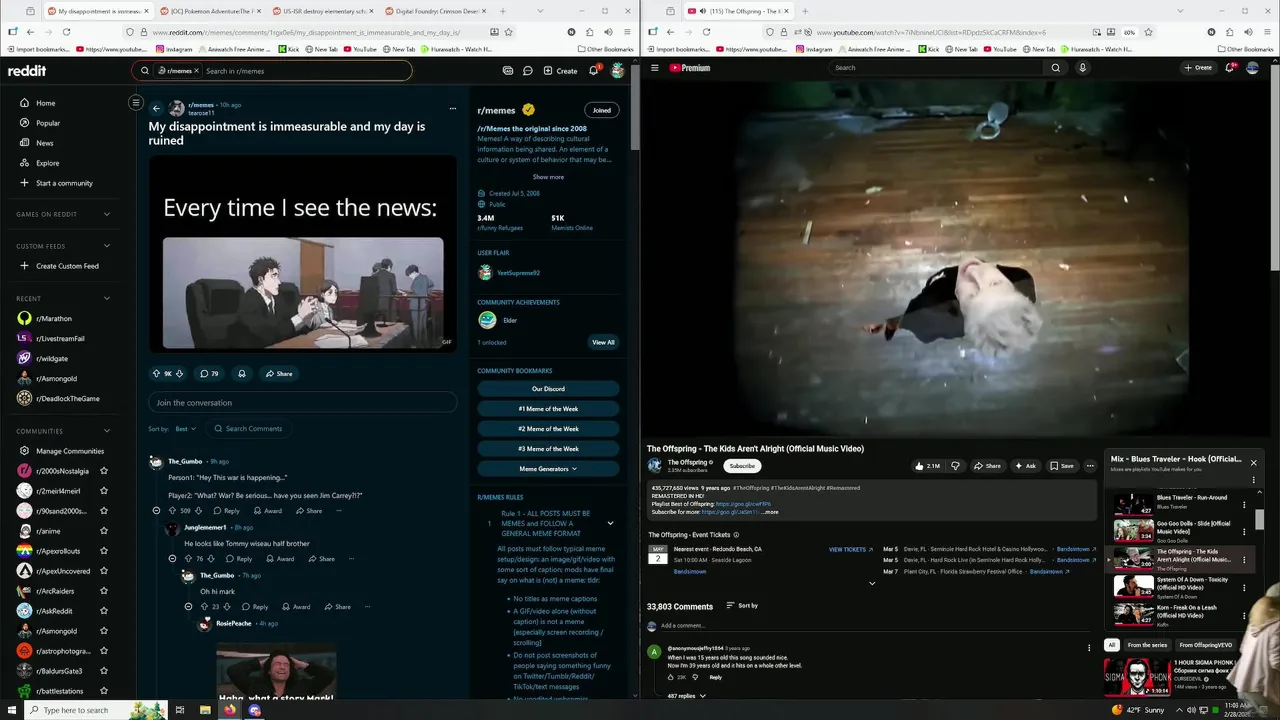Open Our Discord bookmark
The width and height of the screenshot is (1280, 720).
(548, 389)
